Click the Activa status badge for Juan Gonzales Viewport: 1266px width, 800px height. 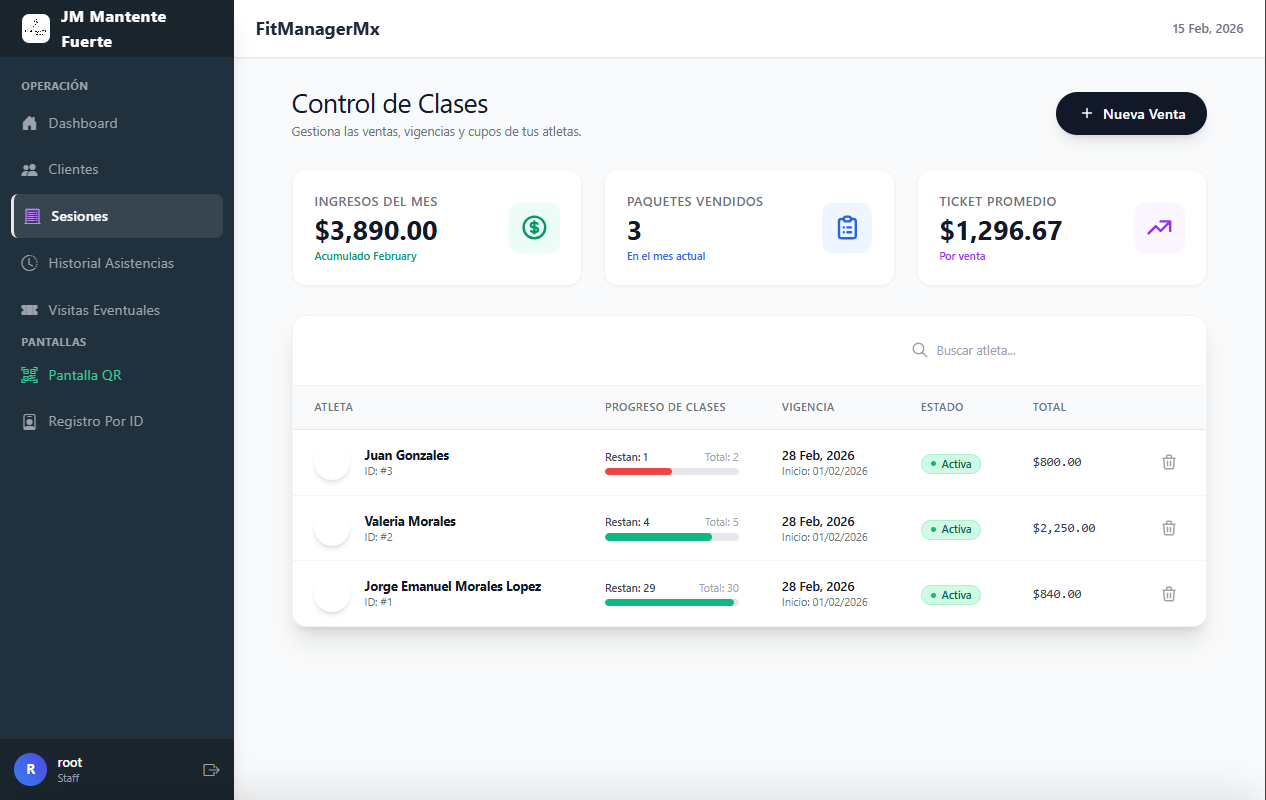coord(950,464)
